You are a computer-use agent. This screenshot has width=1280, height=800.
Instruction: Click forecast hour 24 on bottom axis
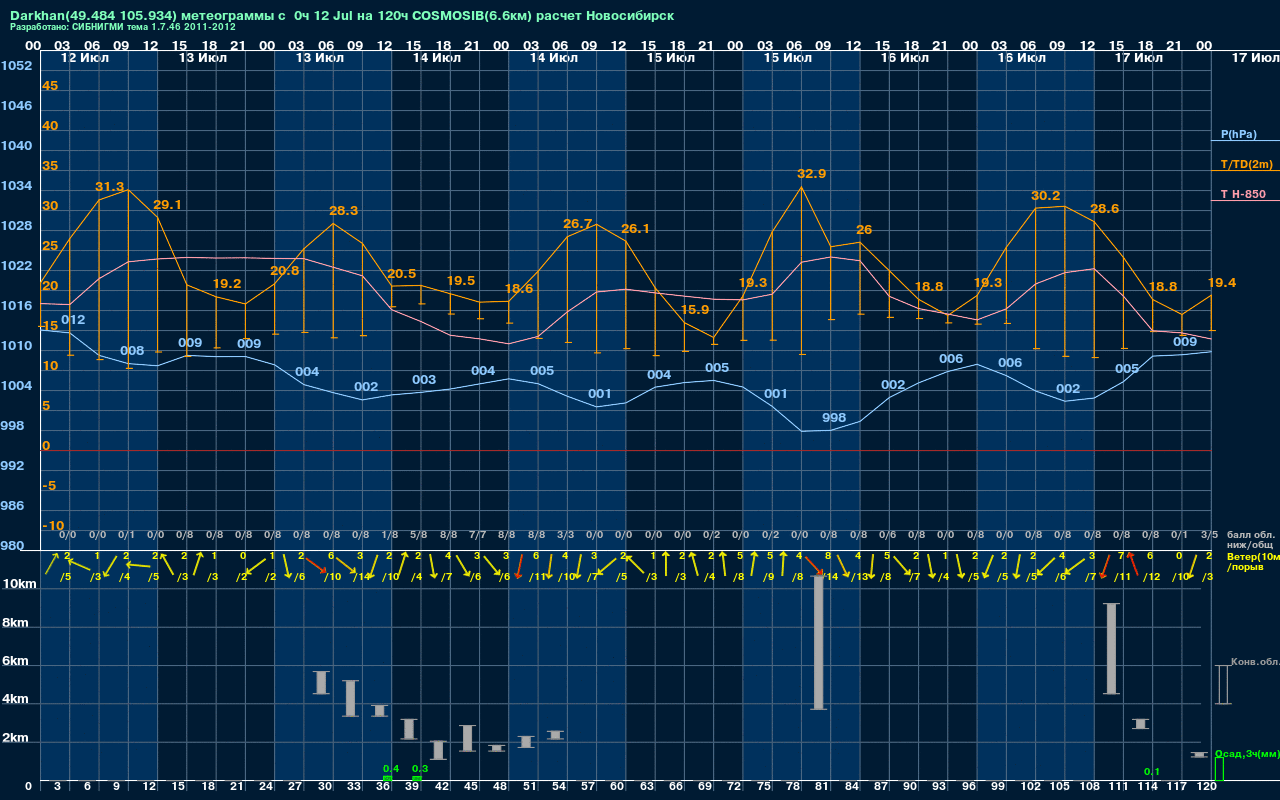[x=266, y=786]
